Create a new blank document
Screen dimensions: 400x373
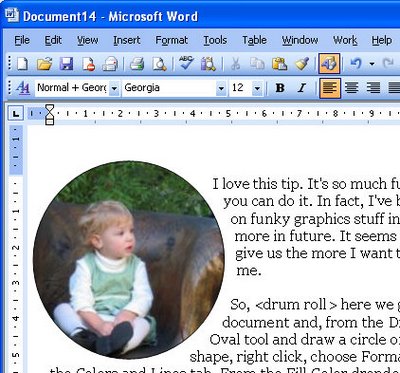click(x=22, y=63)
